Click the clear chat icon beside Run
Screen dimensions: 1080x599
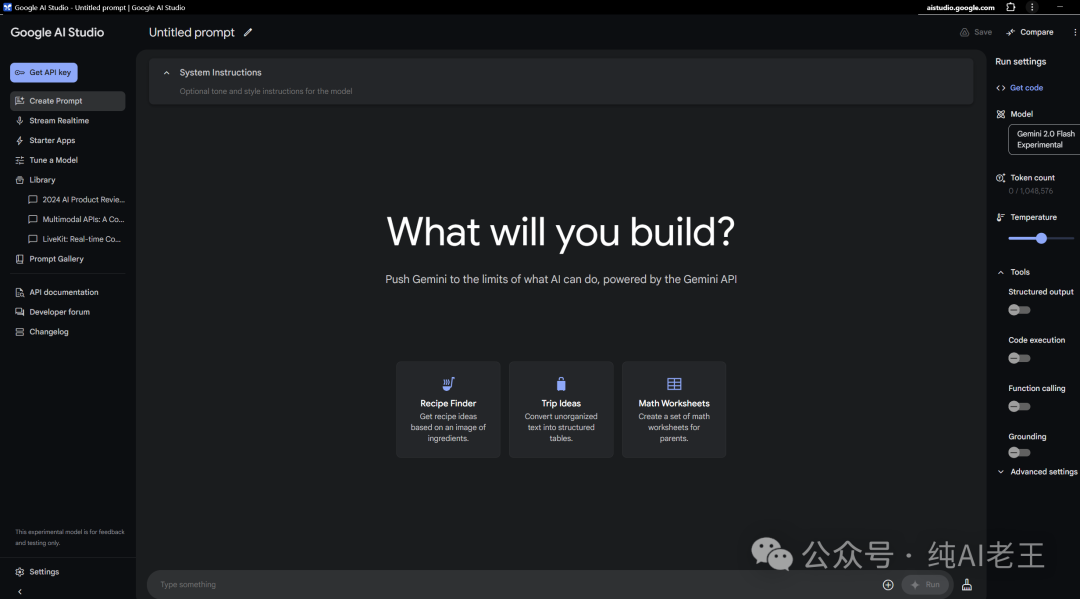pos(967,585)
